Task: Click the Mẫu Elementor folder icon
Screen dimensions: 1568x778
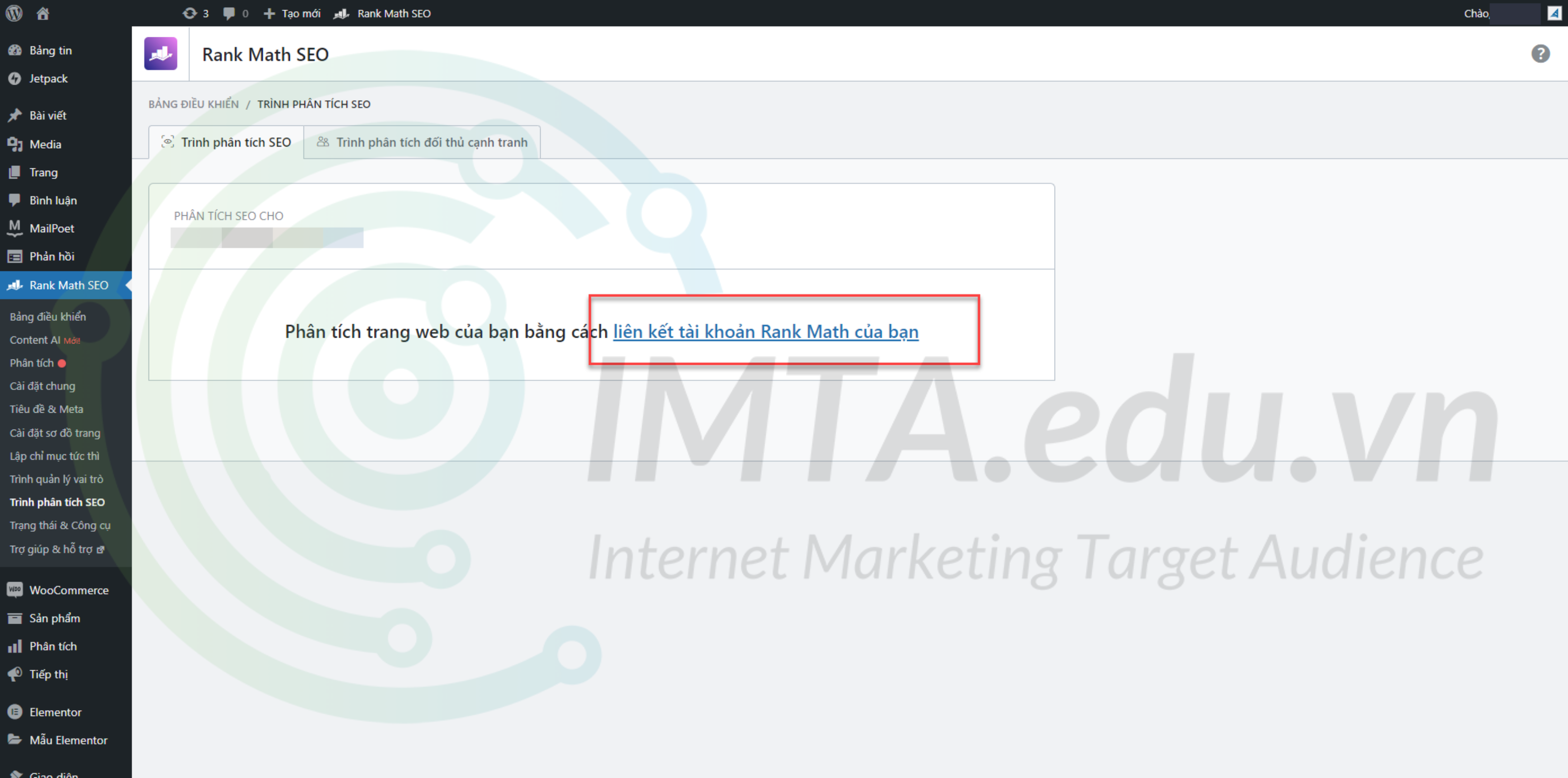Action: click(x=15, y=739)
